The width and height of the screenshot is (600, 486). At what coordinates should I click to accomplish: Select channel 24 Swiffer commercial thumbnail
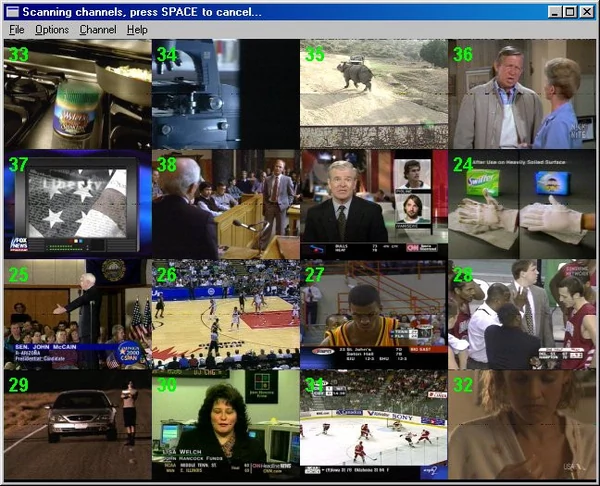pos(522,204)
